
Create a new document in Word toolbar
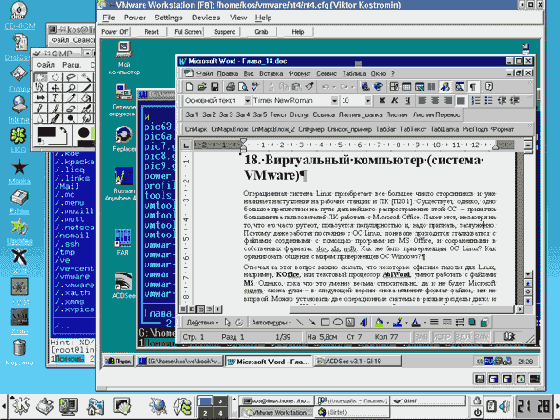click(x=189, y=86)
